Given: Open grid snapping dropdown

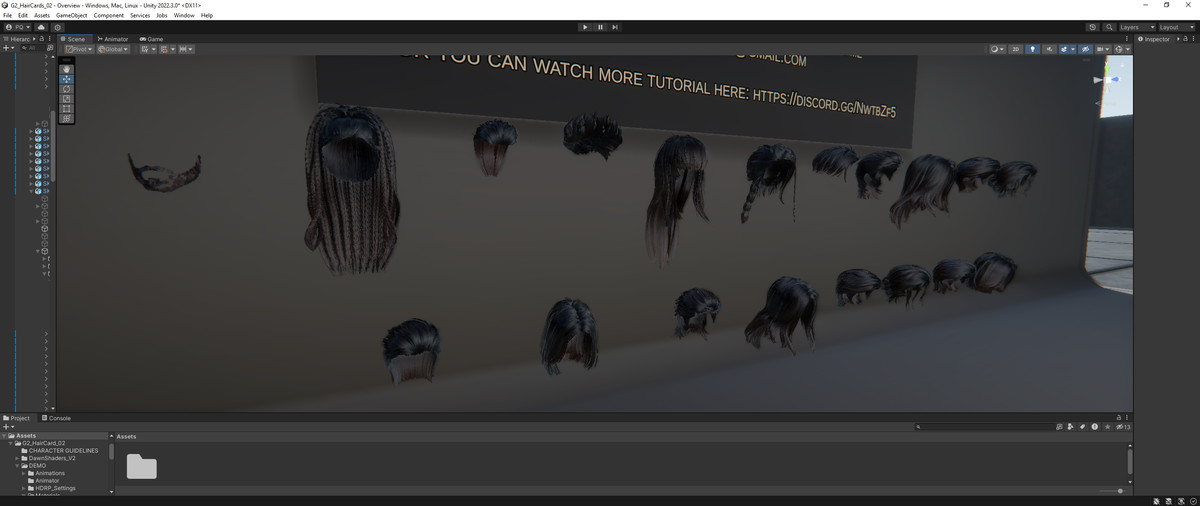Looking at the screenshot, I should pos(173,49).
